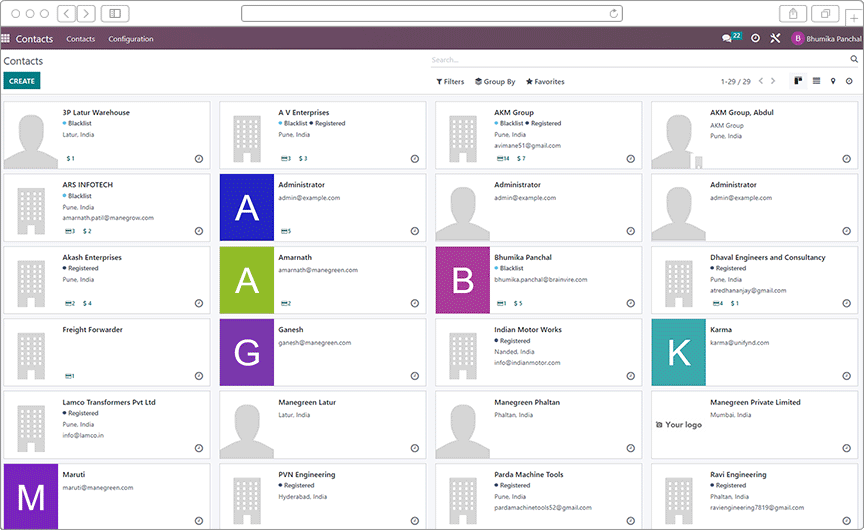Screen dimensions: 864x530
Task: Reload the page in the browser
Action: pos(613,14)
